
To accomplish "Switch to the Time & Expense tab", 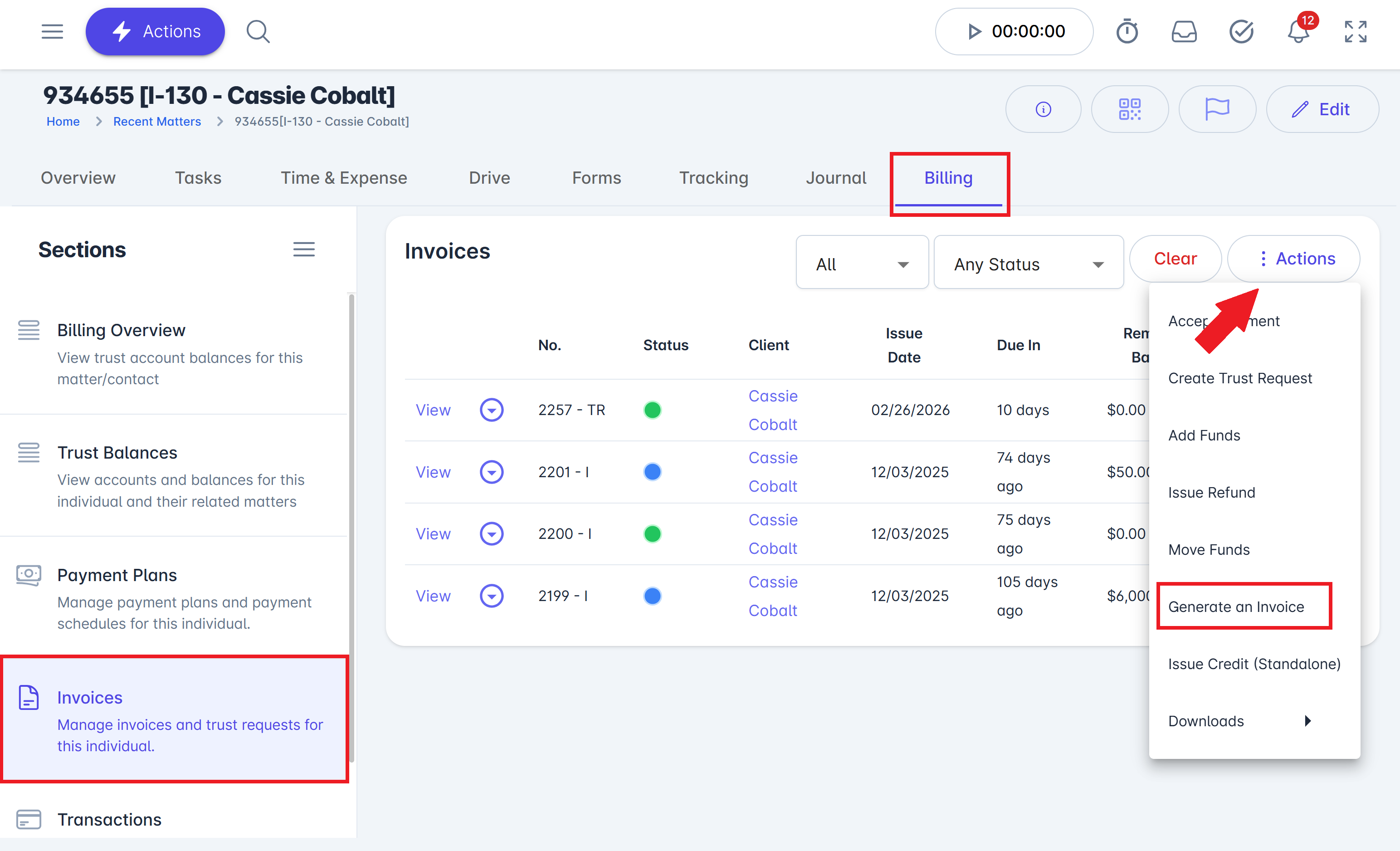I will [344, 178].
